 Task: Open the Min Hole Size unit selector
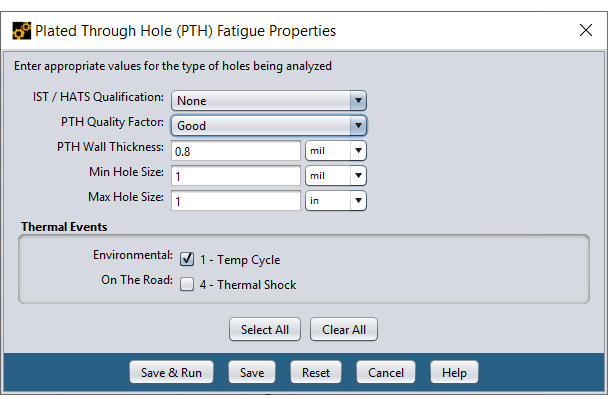coord(336,176)
